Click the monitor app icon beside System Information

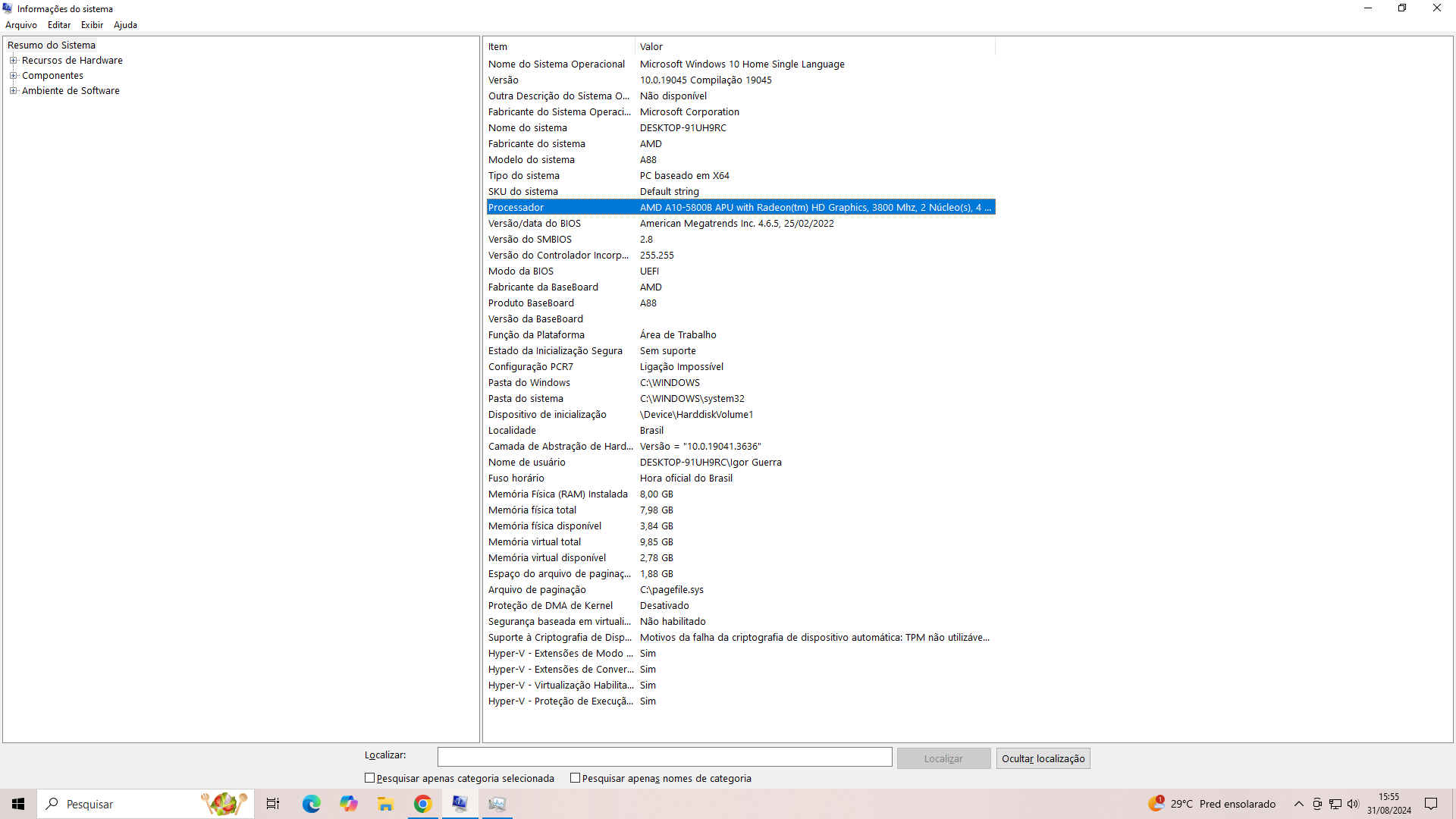497,804
